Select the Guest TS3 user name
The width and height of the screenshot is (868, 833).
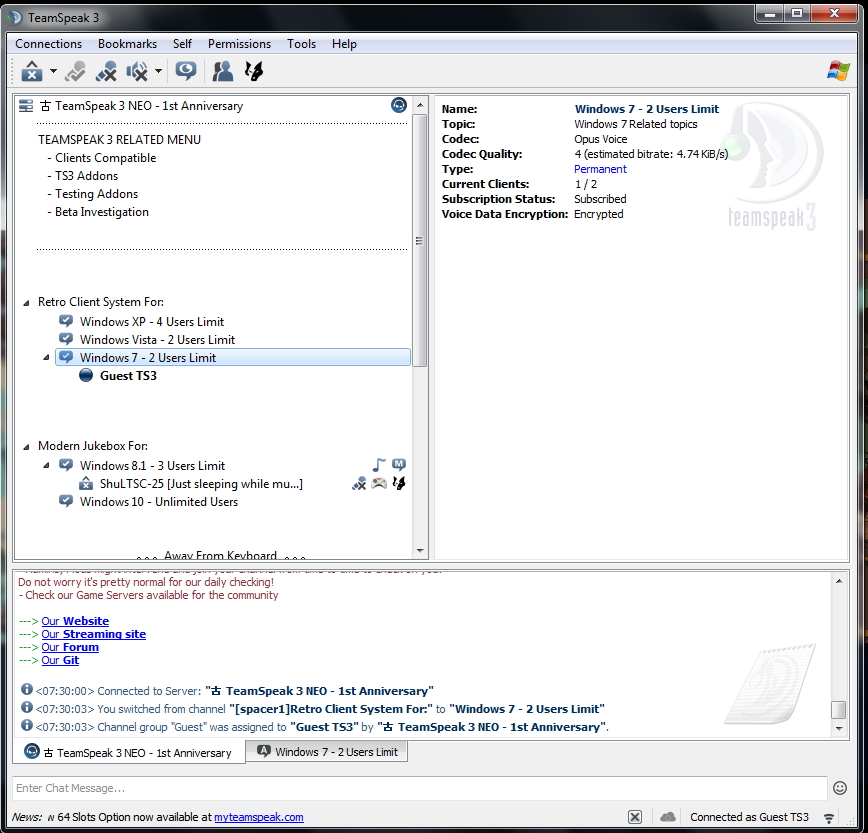tap(128, 376)
